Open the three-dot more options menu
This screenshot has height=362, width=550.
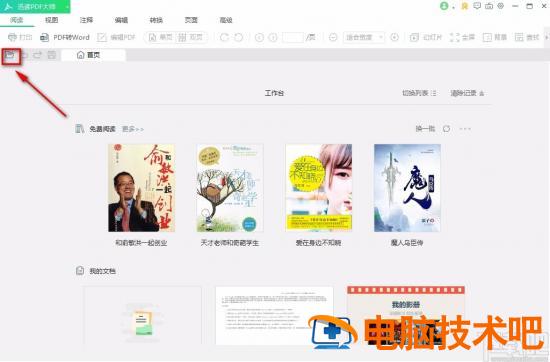click(x=465, y=129)
